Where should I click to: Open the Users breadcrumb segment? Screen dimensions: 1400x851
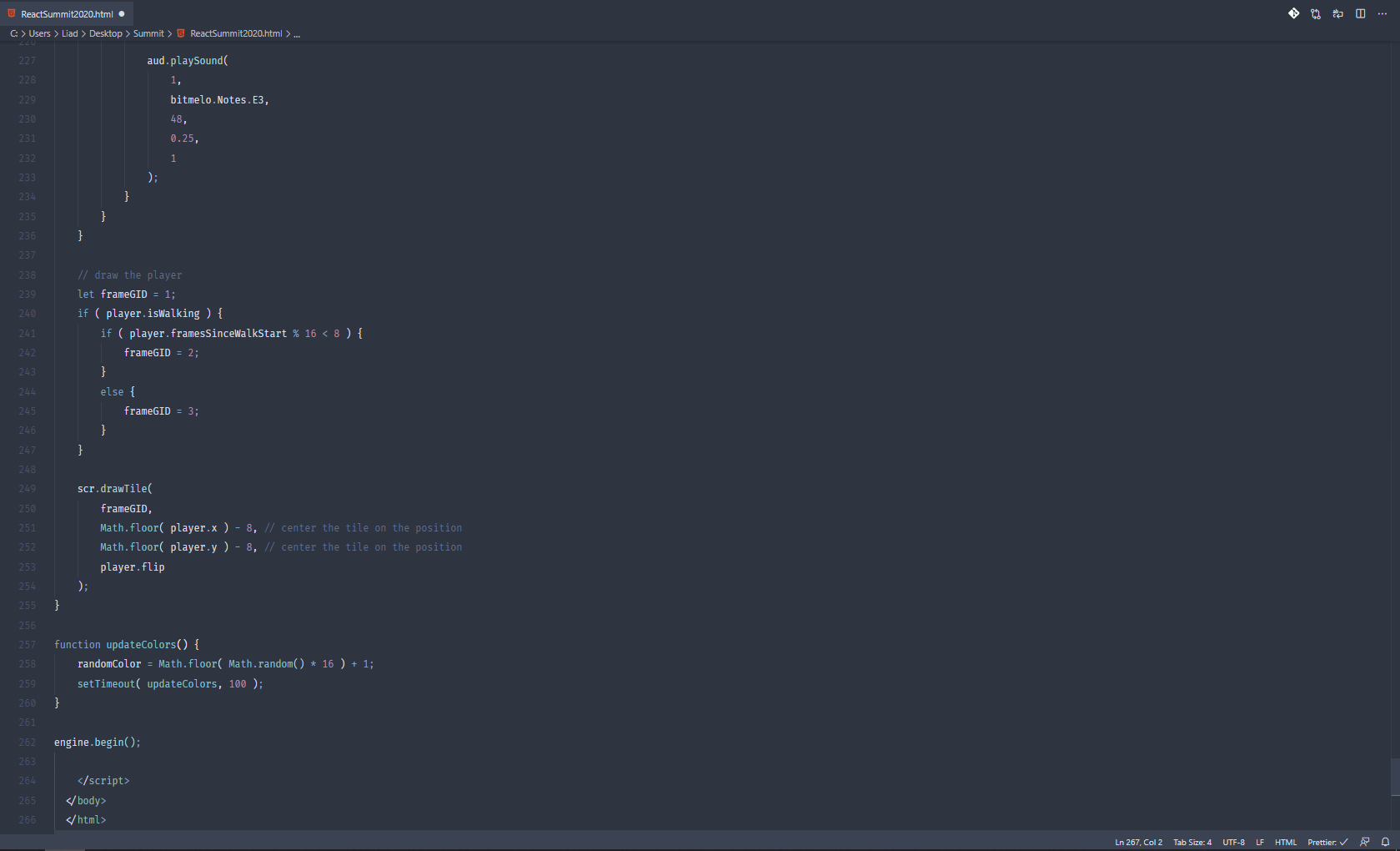40,33
